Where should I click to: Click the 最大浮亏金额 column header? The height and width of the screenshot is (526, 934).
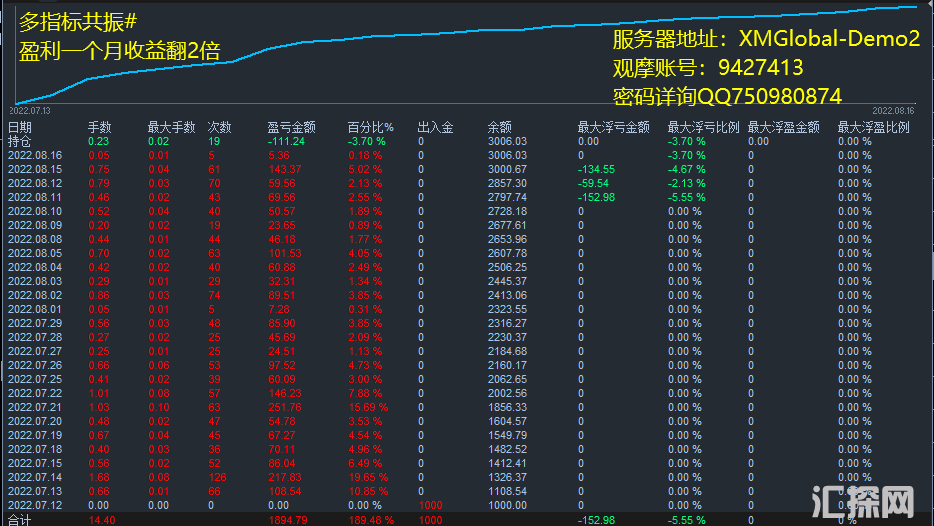click(613, 128)
